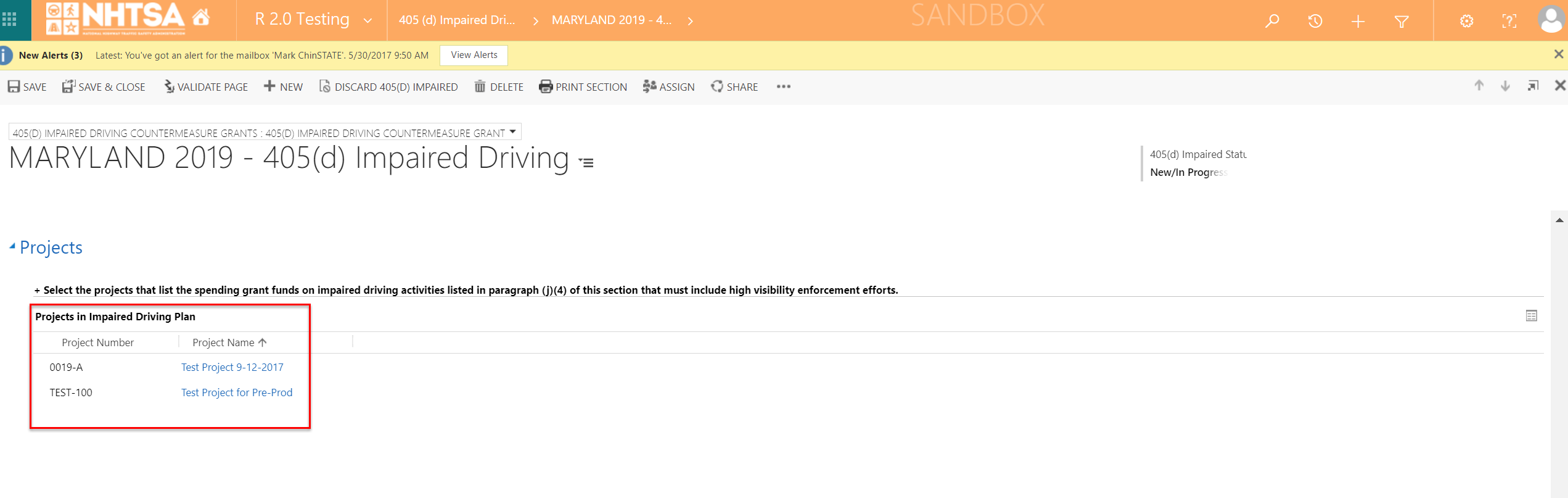Screen dimensions: 1568x498
Task: Click Validate Page in command bar
Action: point(206,87)
